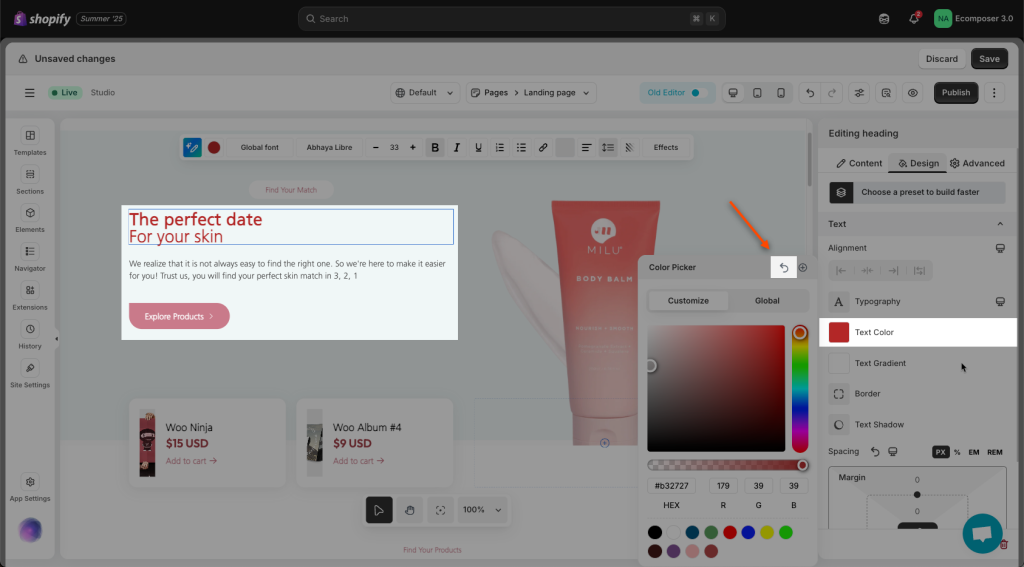This screenshot has height=567, width=1024.
Task: Click the Publish button
Action: (956, 93)
